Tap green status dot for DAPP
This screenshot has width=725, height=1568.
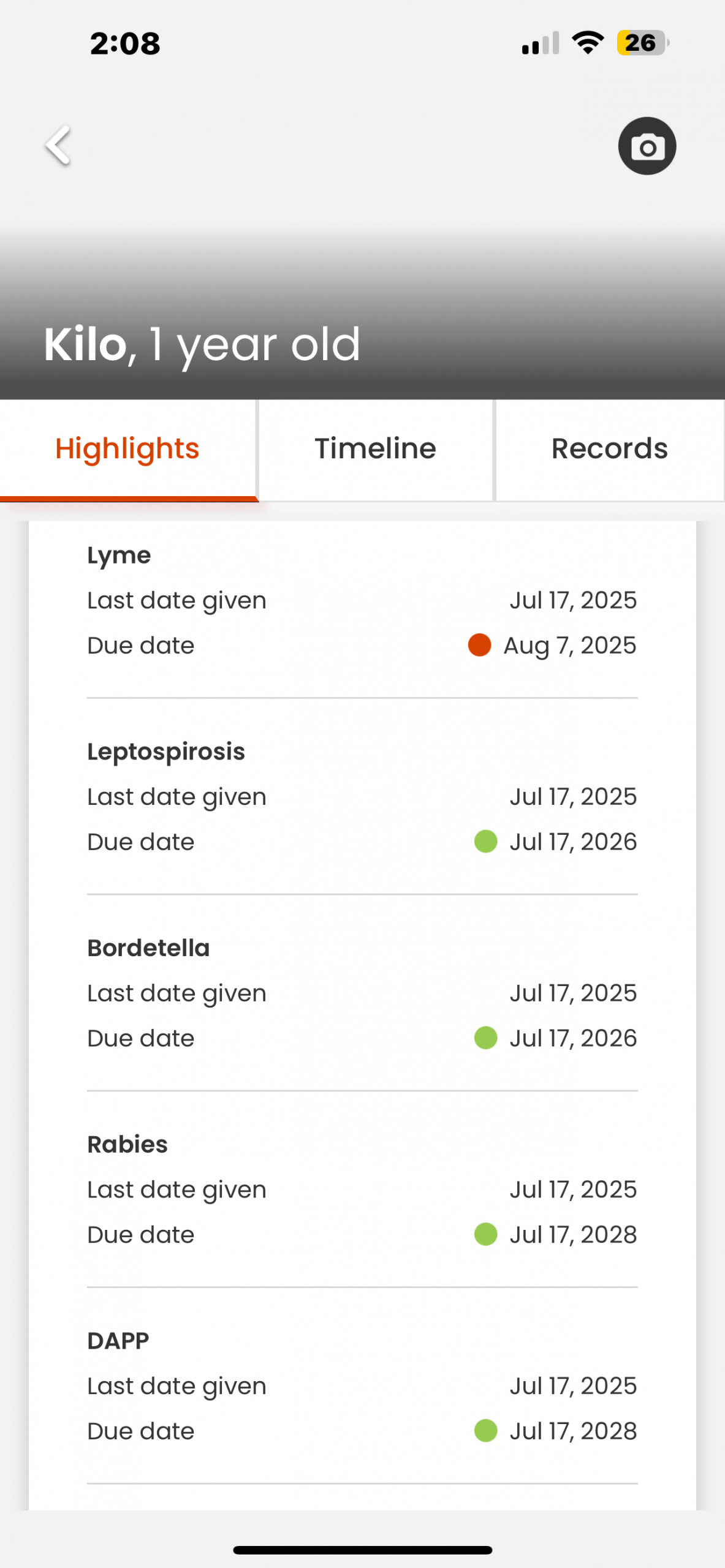[x=485, y=1431]
